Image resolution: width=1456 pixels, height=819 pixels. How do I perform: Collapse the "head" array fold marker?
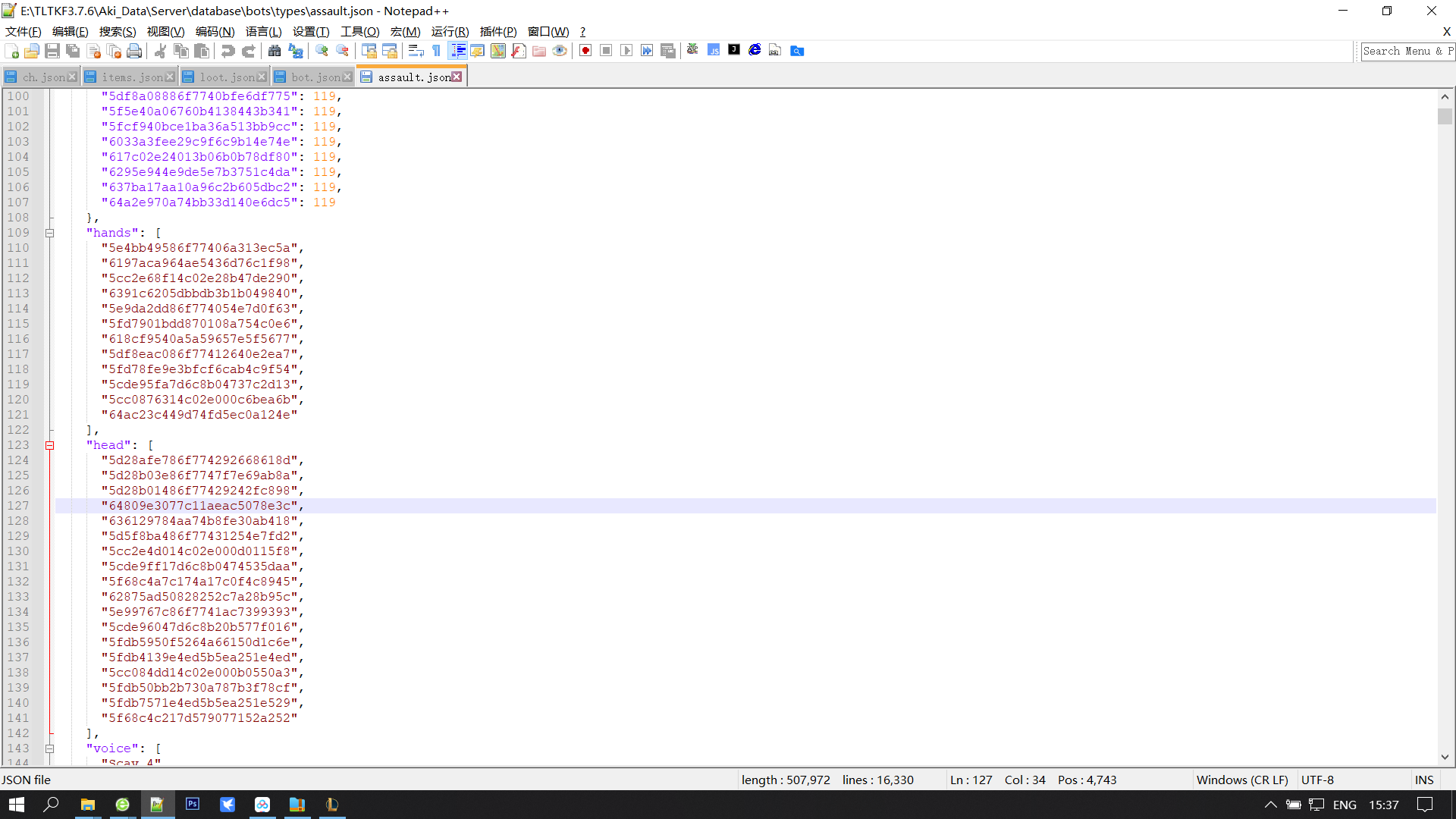pyautogui.click(x=50, y=445)
